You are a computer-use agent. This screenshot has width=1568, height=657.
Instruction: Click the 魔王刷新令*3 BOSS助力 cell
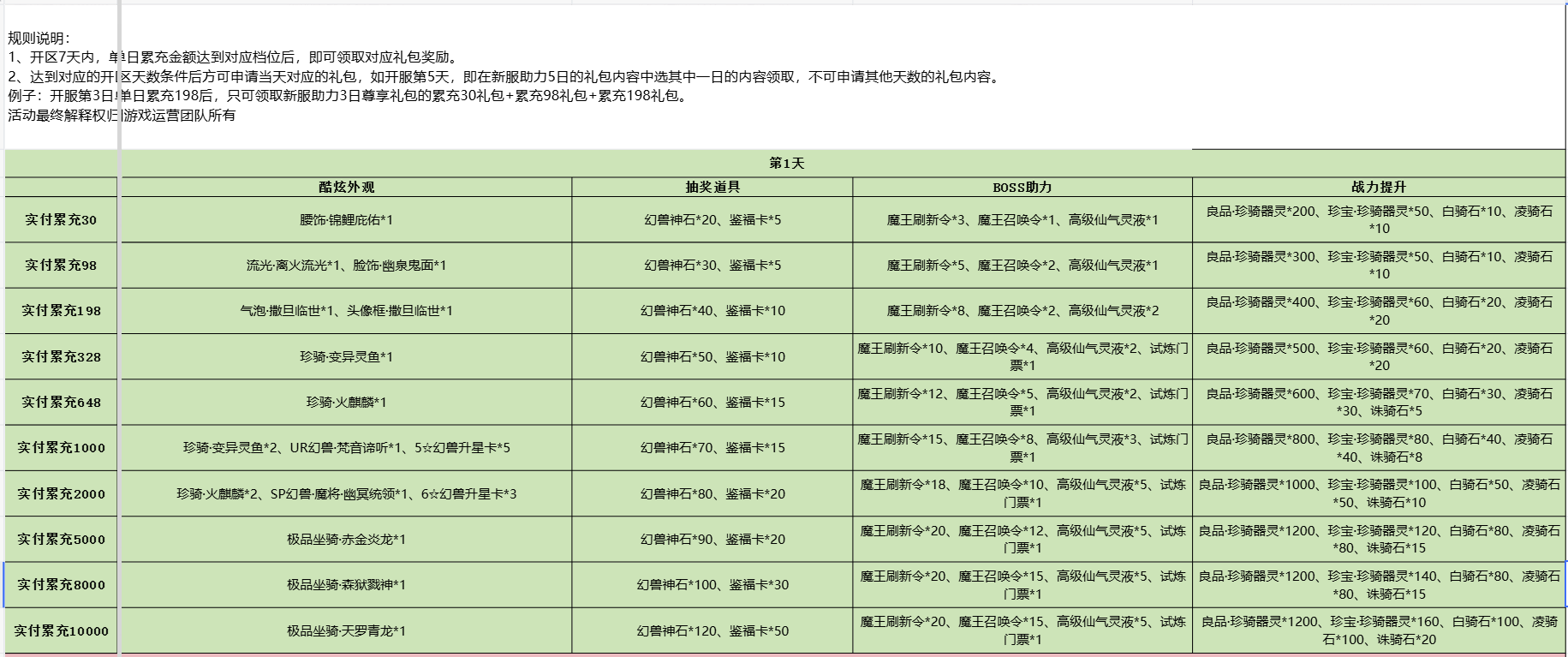tap(1022, 220)
